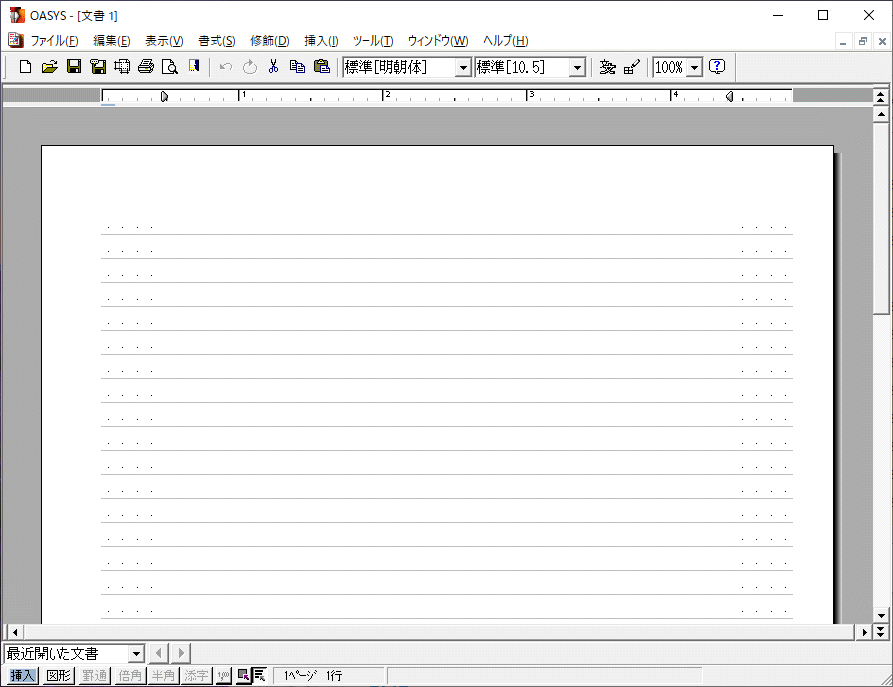The width and height of the screenshot is (893, 687).
Task: Click the vertical scrollbar down arrow
Action: coord(880,616)
